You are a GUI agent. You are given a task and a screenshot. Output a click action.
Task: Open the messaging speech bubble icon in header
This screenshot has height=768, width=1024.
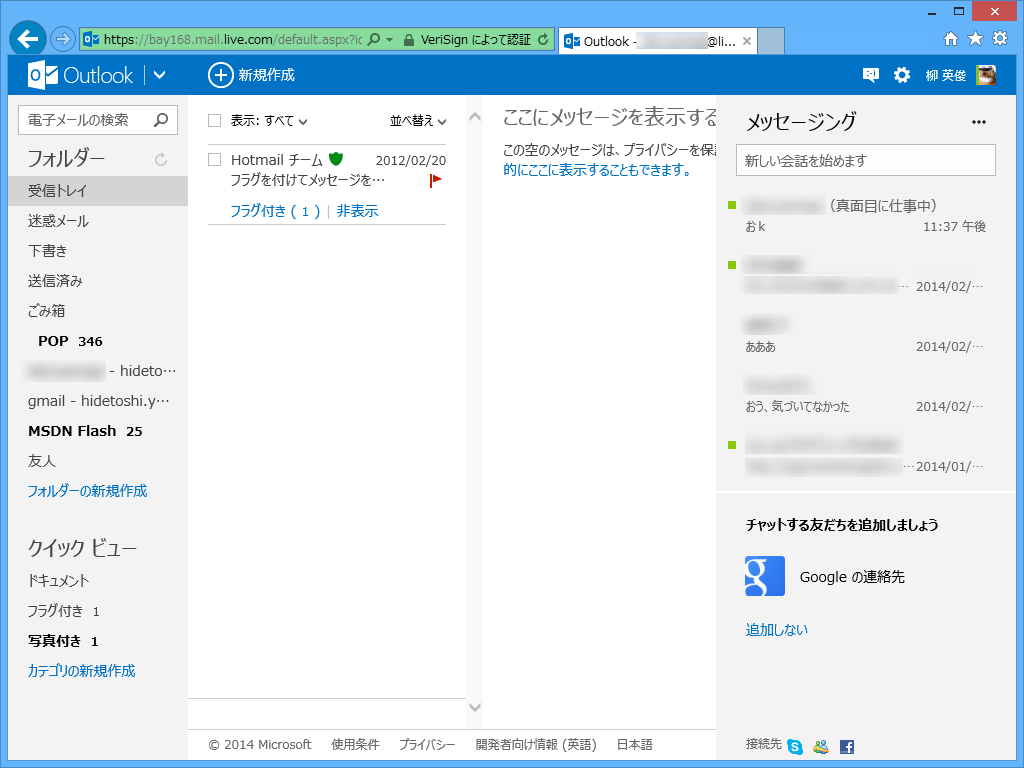pyautogui.click(x=869, y=74)
